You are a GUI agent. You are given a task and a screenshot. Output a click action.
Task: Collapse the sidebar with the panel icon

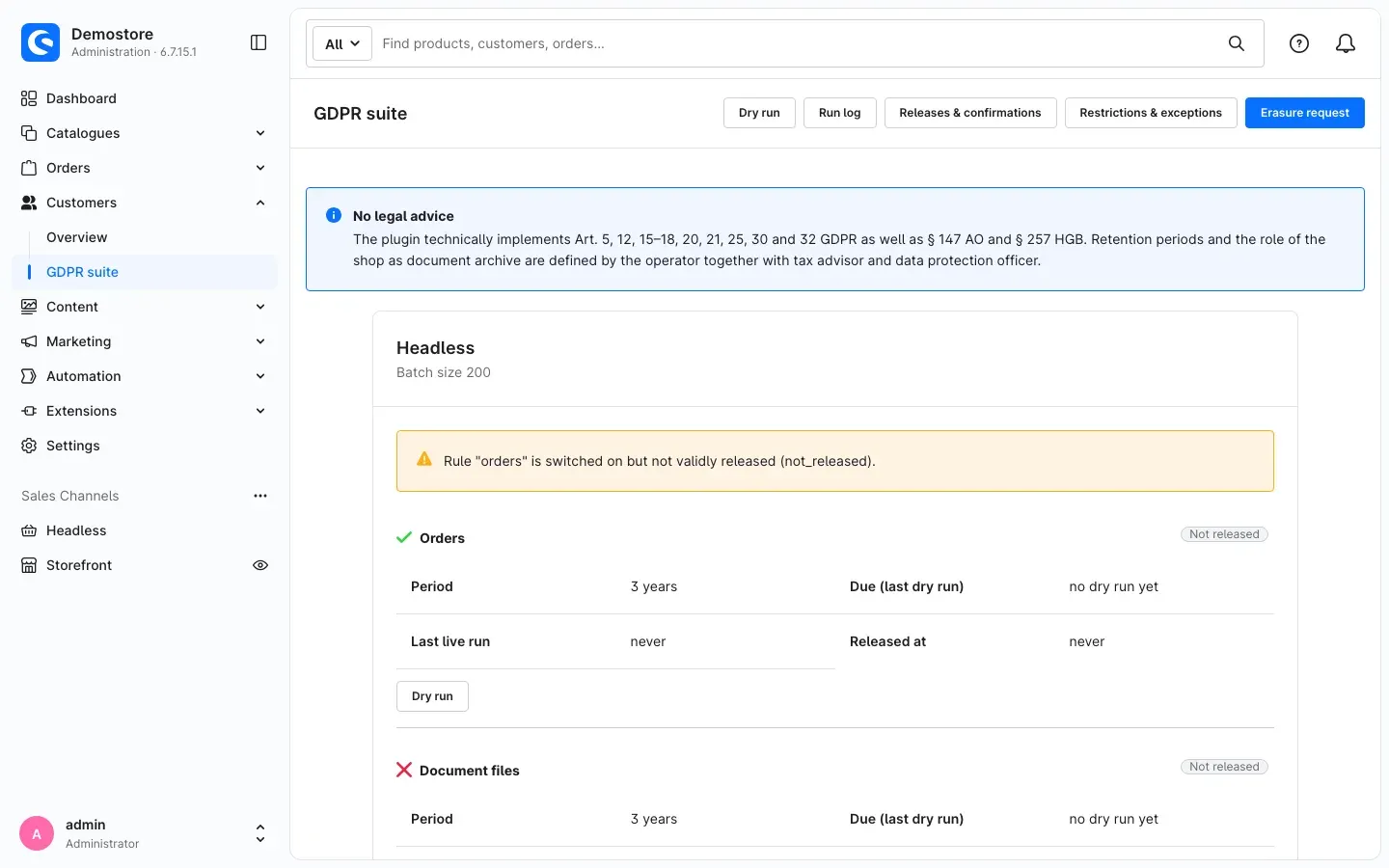point(259,42)
